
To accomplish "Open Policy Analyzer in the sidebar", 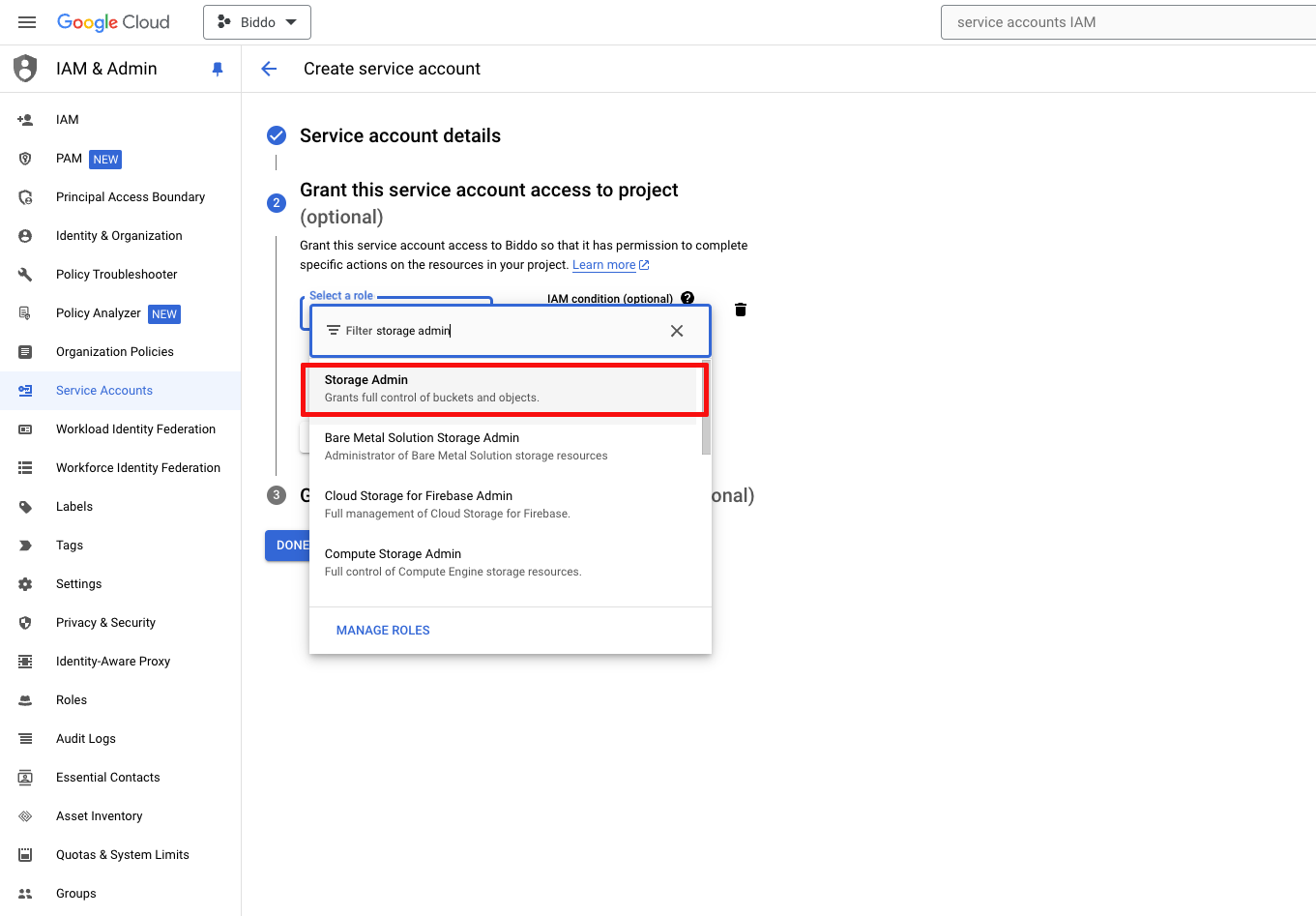I will click(120, 313).
